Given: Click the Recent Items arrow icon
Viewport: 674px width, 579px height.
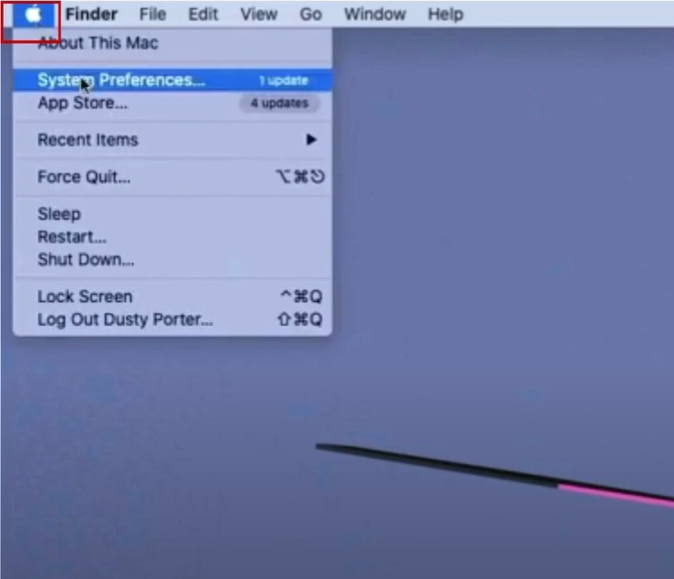Looking at the screenshot, I should click(311, 140).
